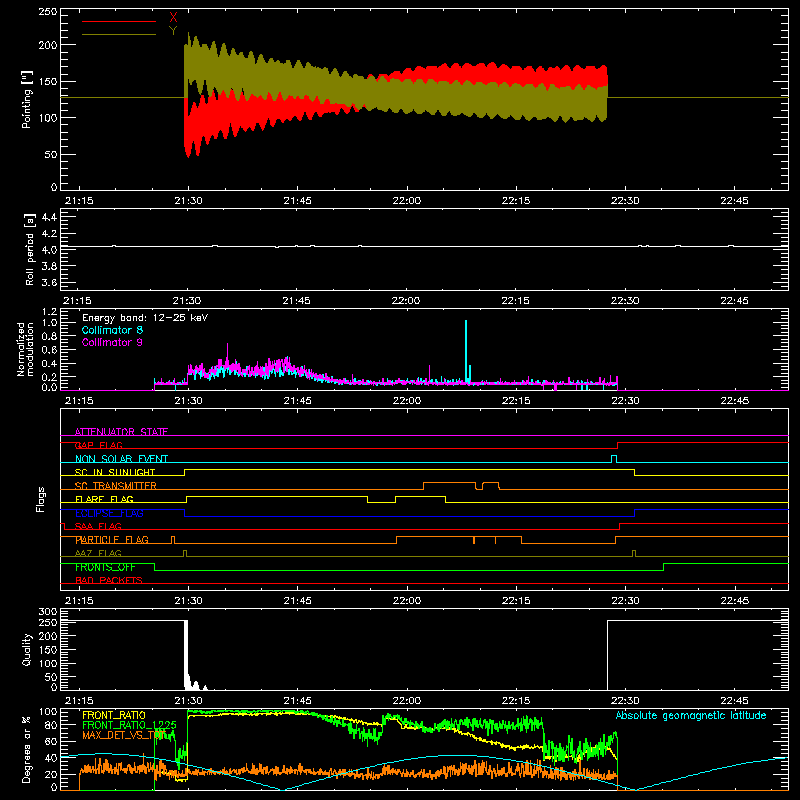Click the cyan NON_SOLAR_EVENT pulse near 22:28

(x=614, y=459)
